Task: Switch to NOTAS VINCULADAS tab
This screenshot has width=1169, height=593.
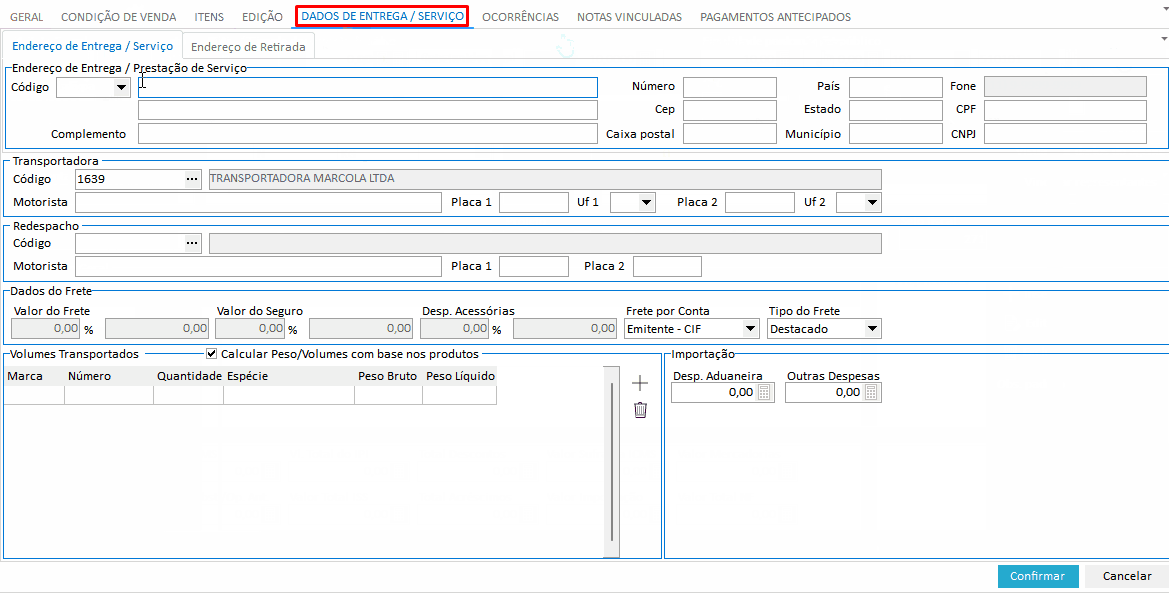Action: coord(629,16)
